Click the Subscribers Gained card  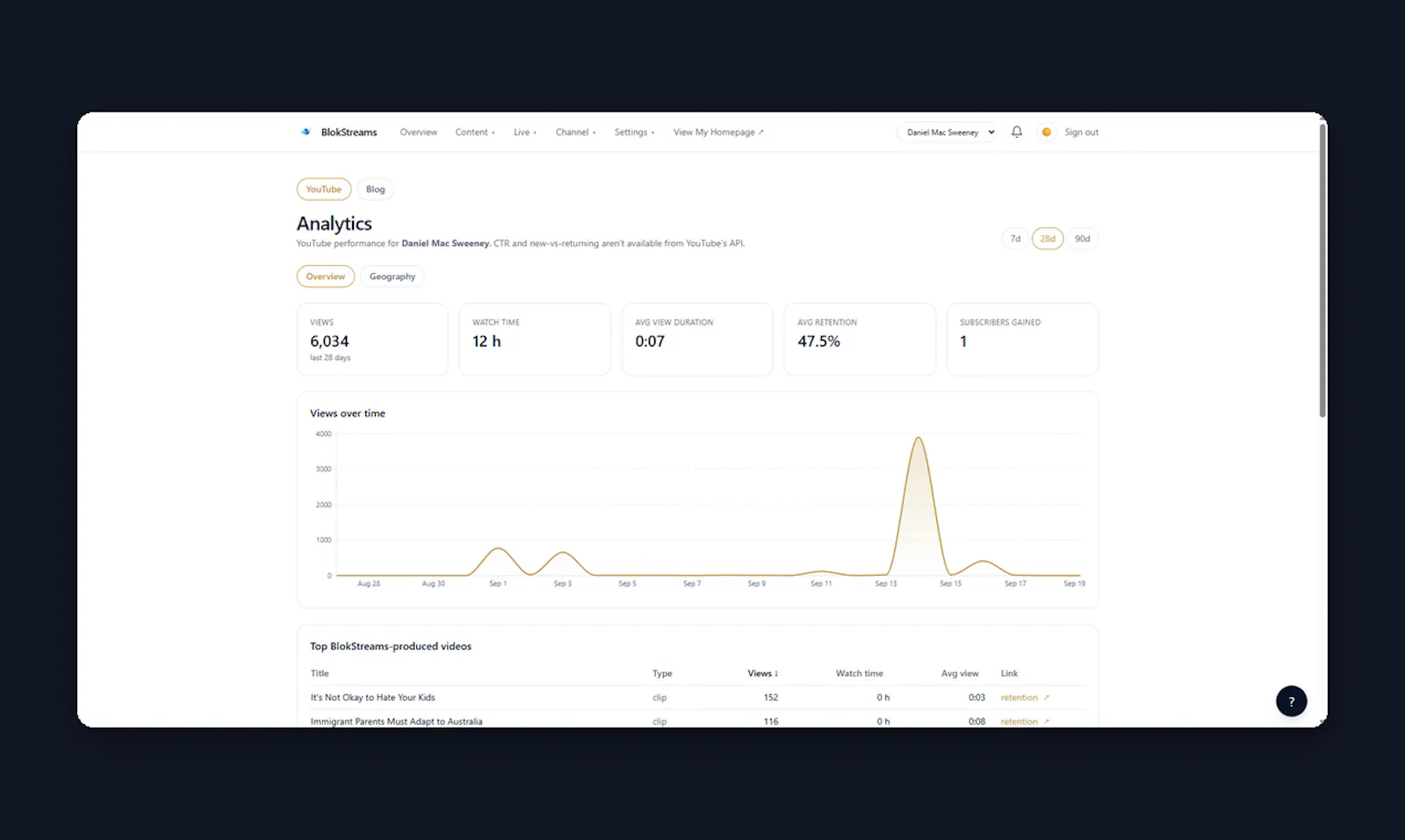(x=1022, y=339)
